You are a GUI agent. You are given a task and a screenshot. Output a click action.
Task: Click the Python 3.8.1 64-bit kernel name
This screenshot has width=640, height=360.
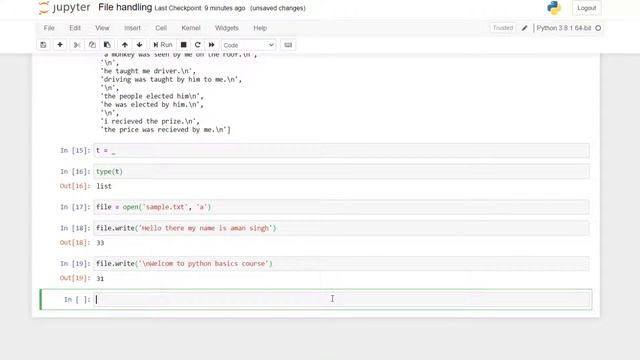[564, 28]
